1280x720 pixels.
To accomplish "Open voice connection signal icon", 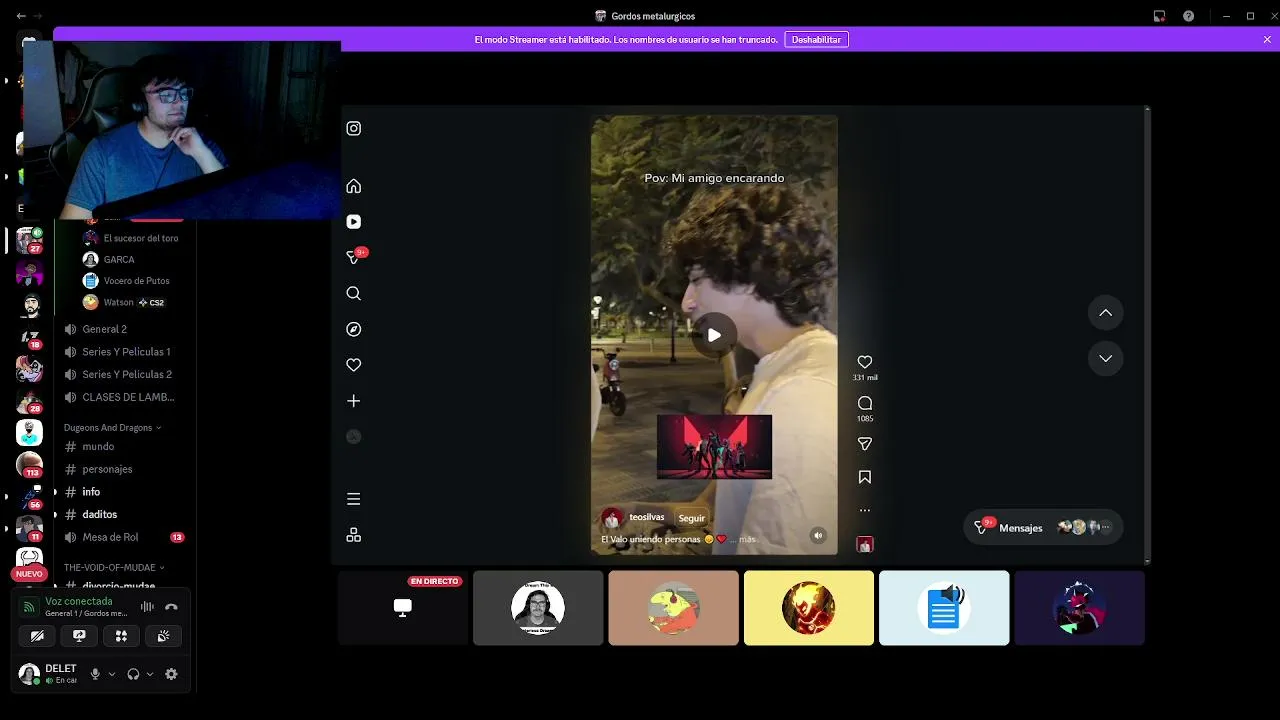I will (29, 606).
